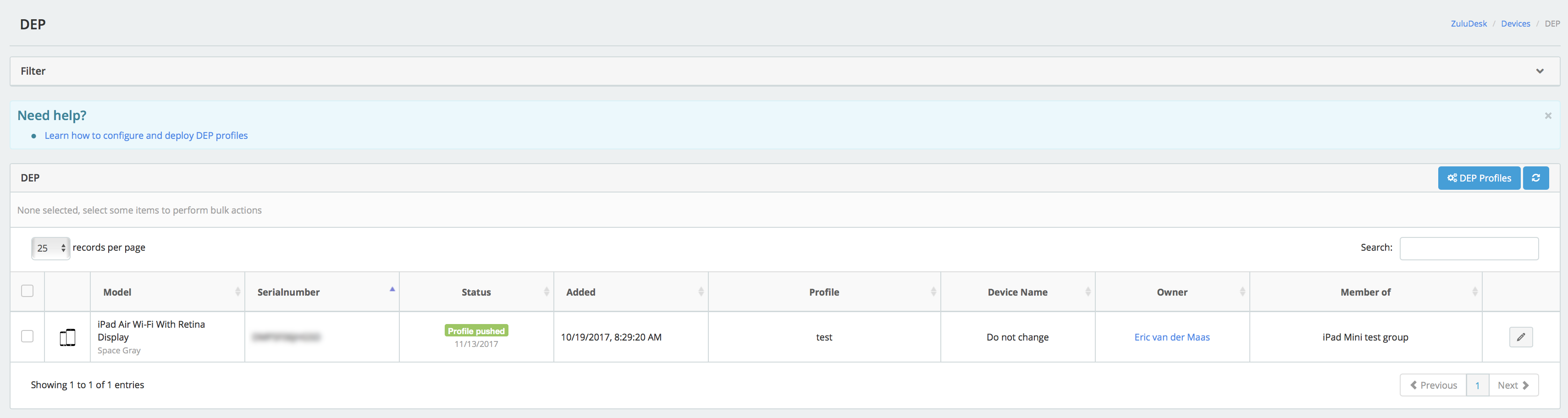Sort by Device Name column header
1568x418 pixels.
click(x=1018, y=292)
